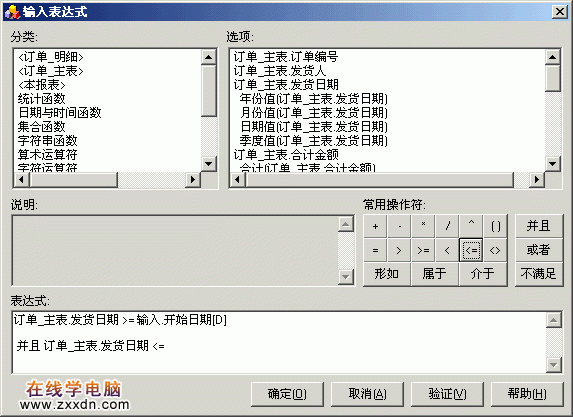Insert the not-equal (<>) operator

[495, 250]
